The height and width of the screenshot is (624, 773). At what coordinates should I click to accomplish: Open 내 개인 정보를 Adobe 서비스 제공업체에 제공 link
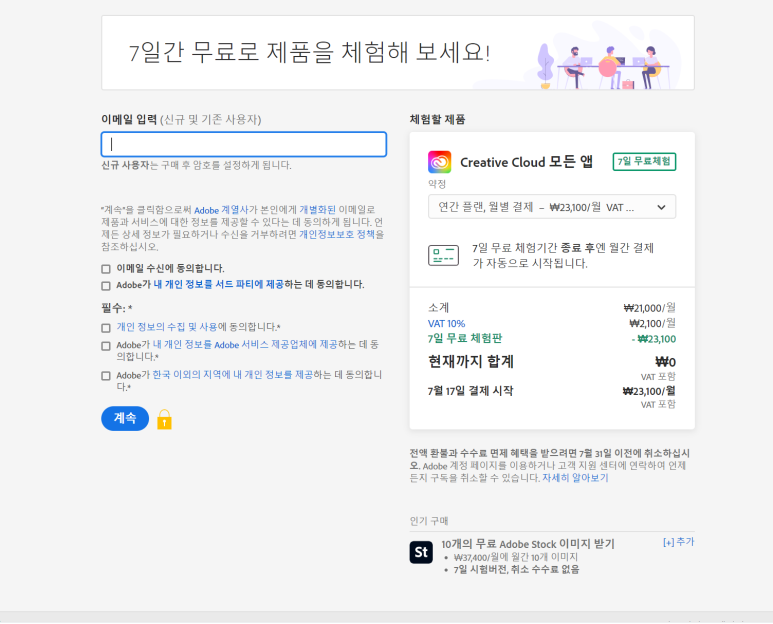[245, 345]
